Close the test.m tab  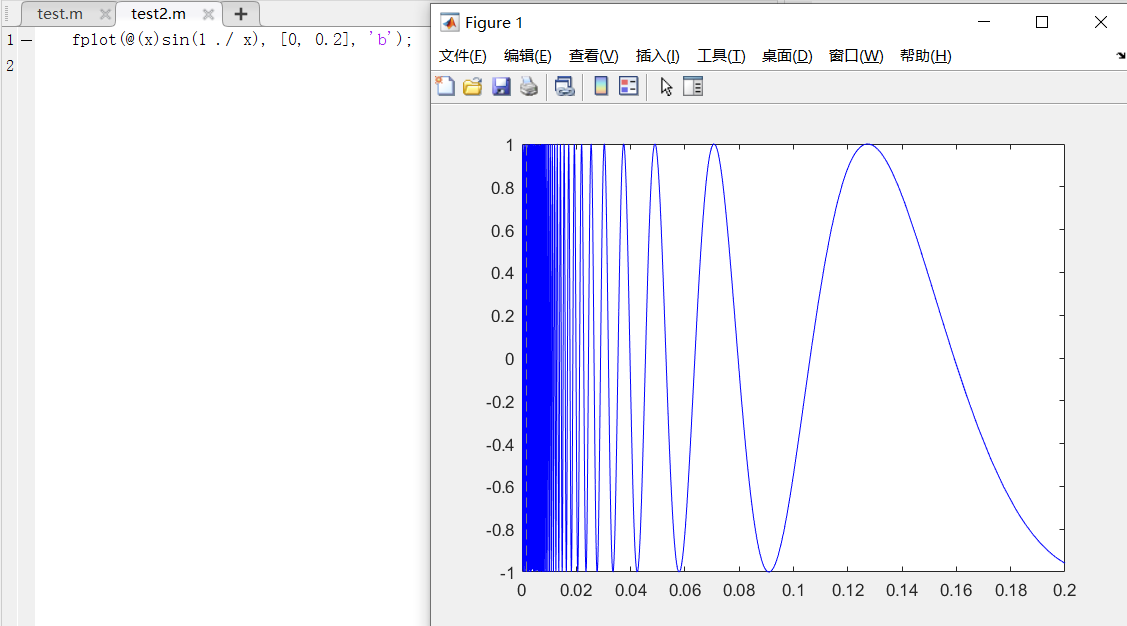pos(105,14)
